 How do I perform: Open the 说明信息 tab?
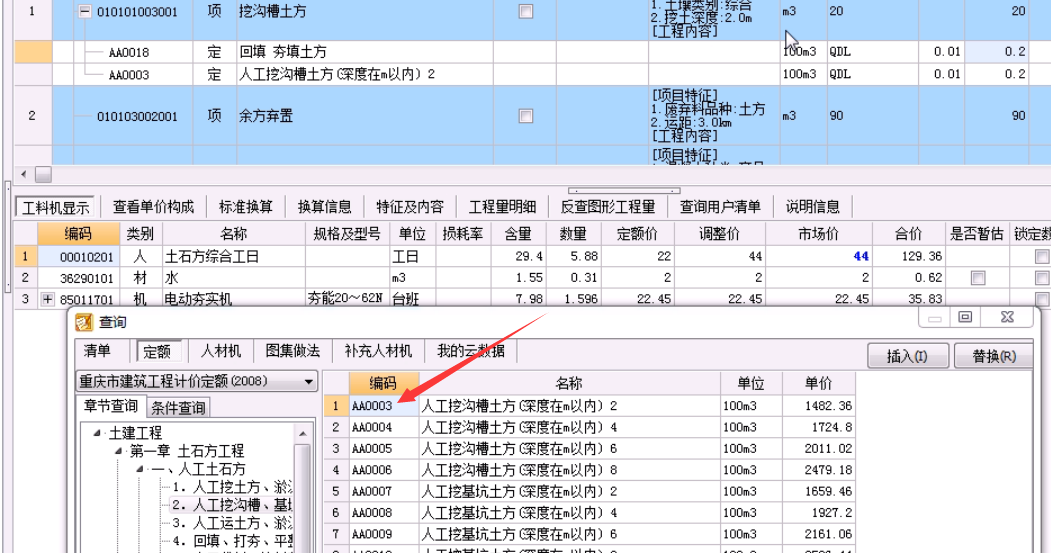click(812, 207)
